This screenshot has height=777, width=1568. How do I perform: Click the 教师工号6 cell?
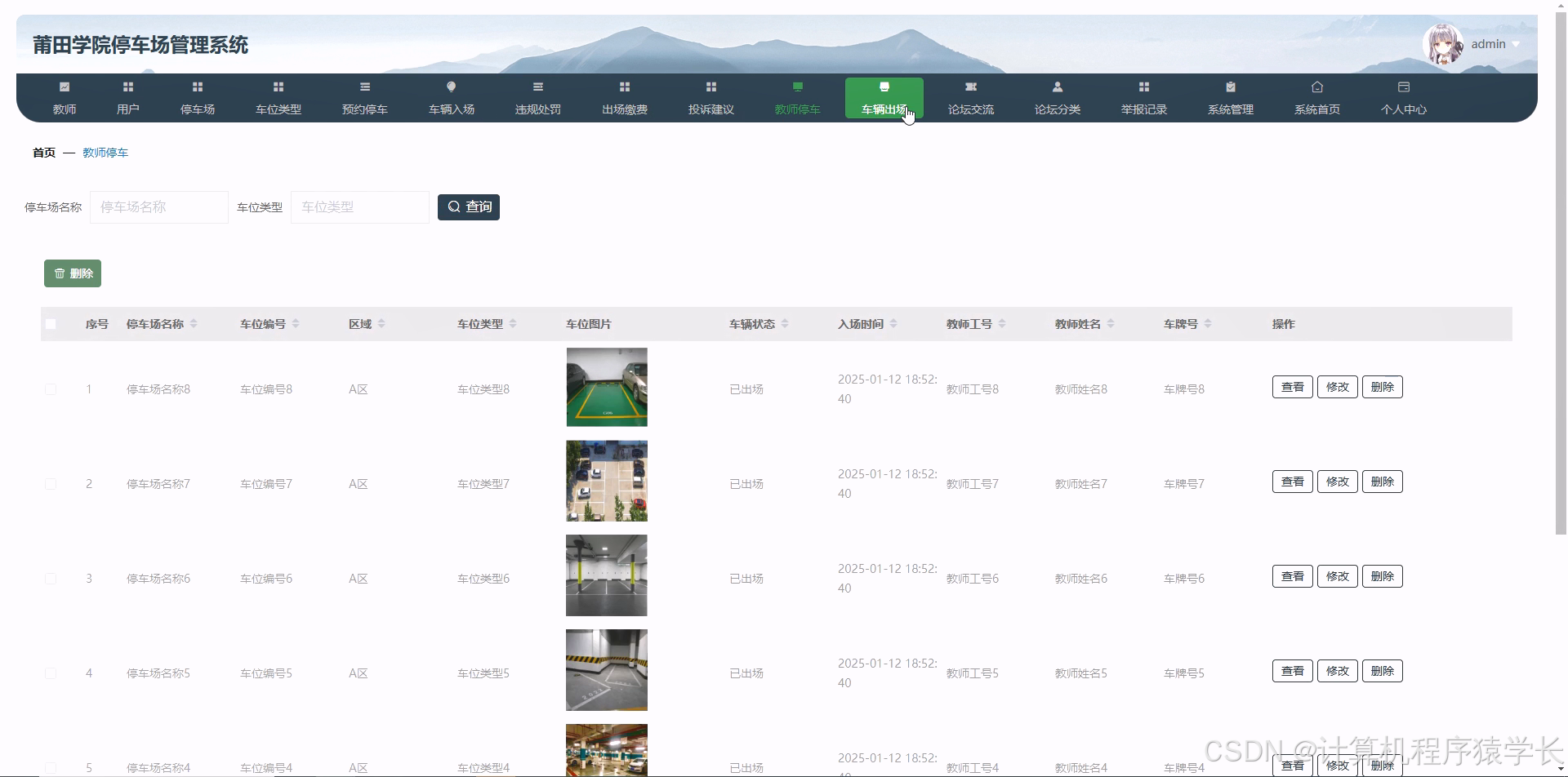click(972, 579)
